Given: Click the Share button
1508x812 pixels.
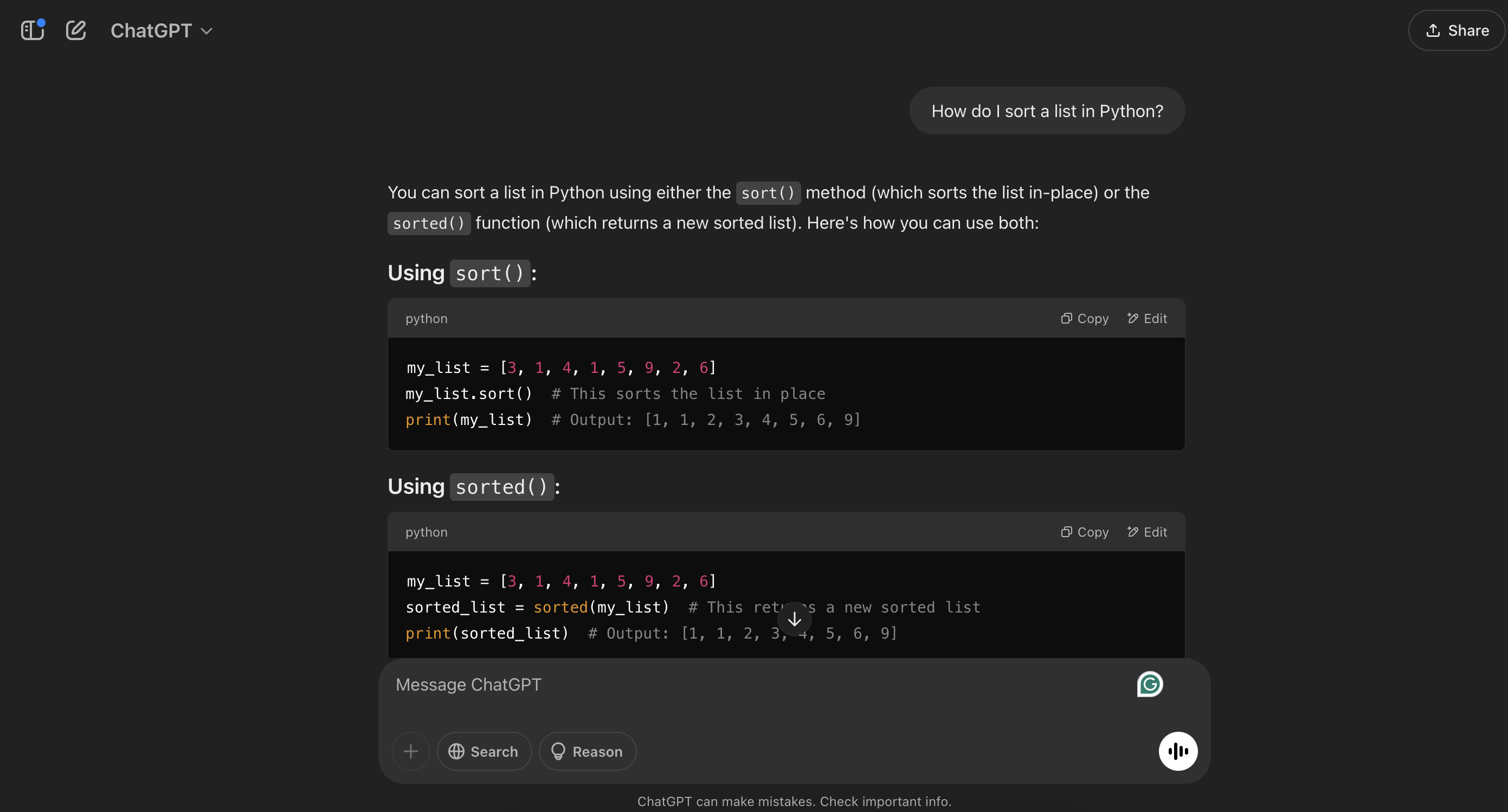Looking at the screenshot, I should [1457, 30].
